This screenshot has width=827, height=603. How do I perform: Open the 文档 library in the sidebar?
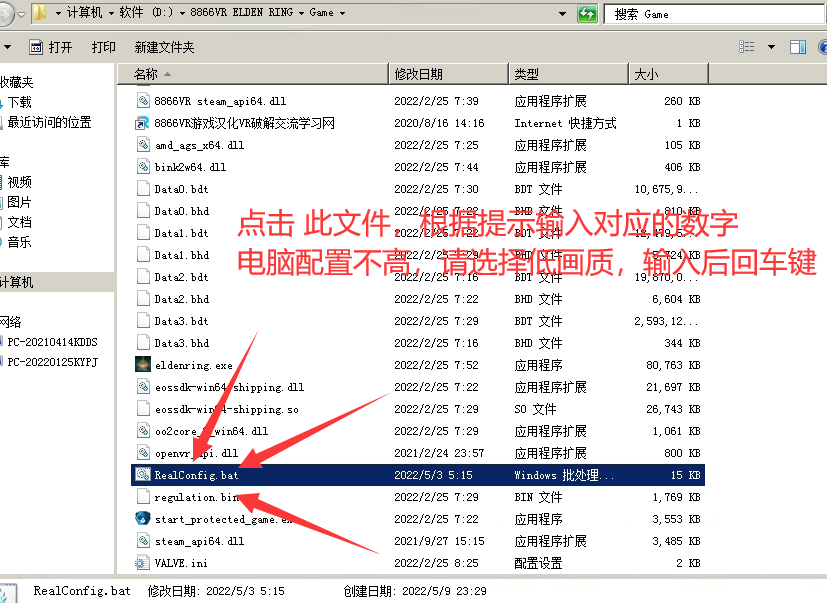click(x=19, y=222)
